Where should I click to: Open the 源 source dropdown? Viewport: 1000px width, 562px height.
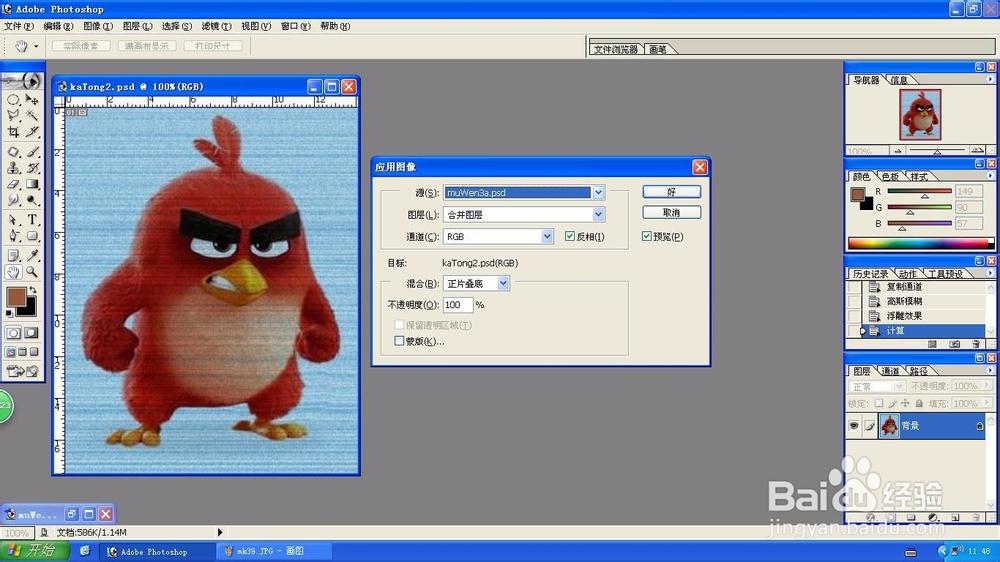click(598, 193)
